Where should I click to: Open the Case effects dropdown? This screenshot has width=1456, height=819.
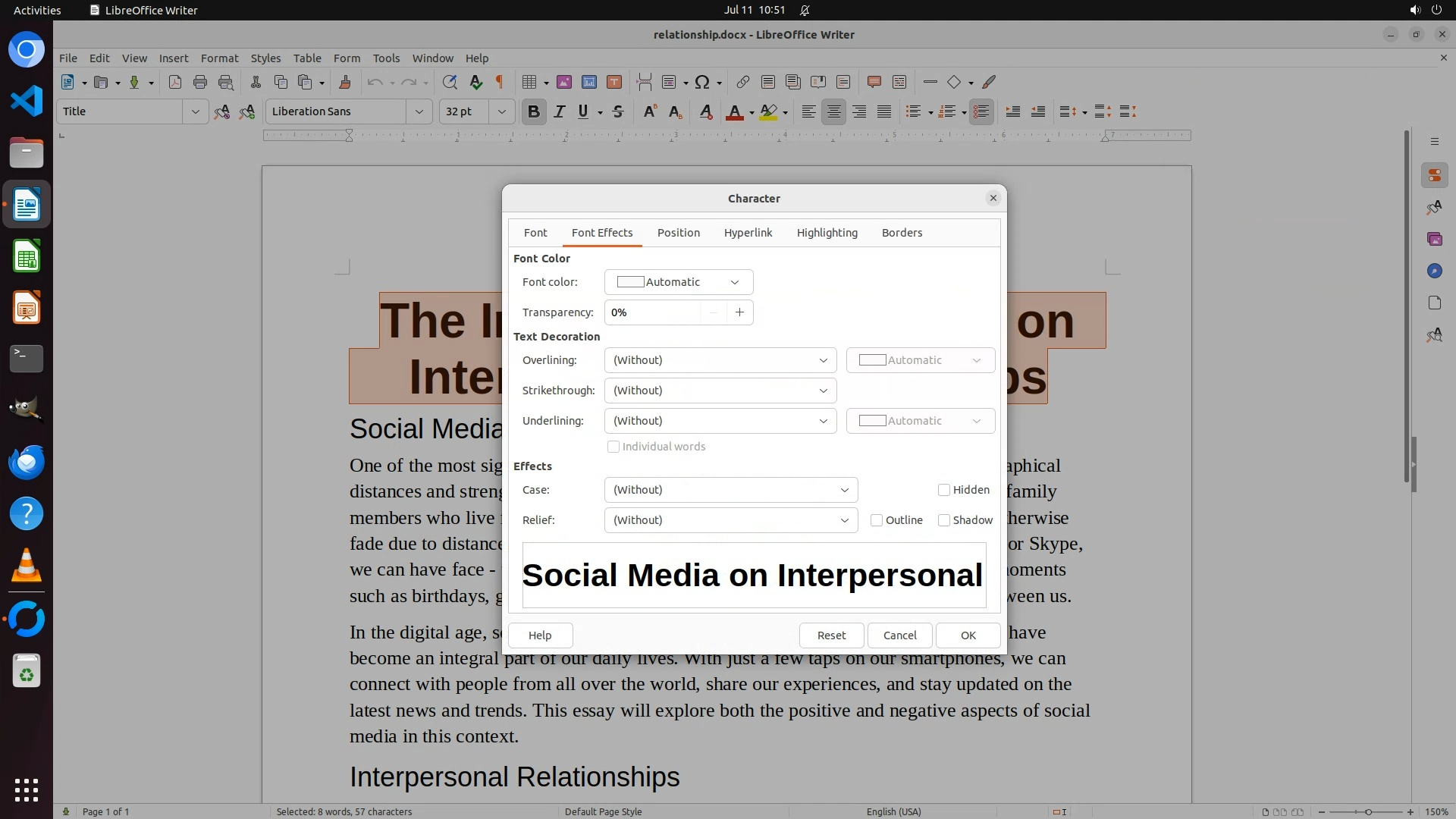(x=730, y=490)
